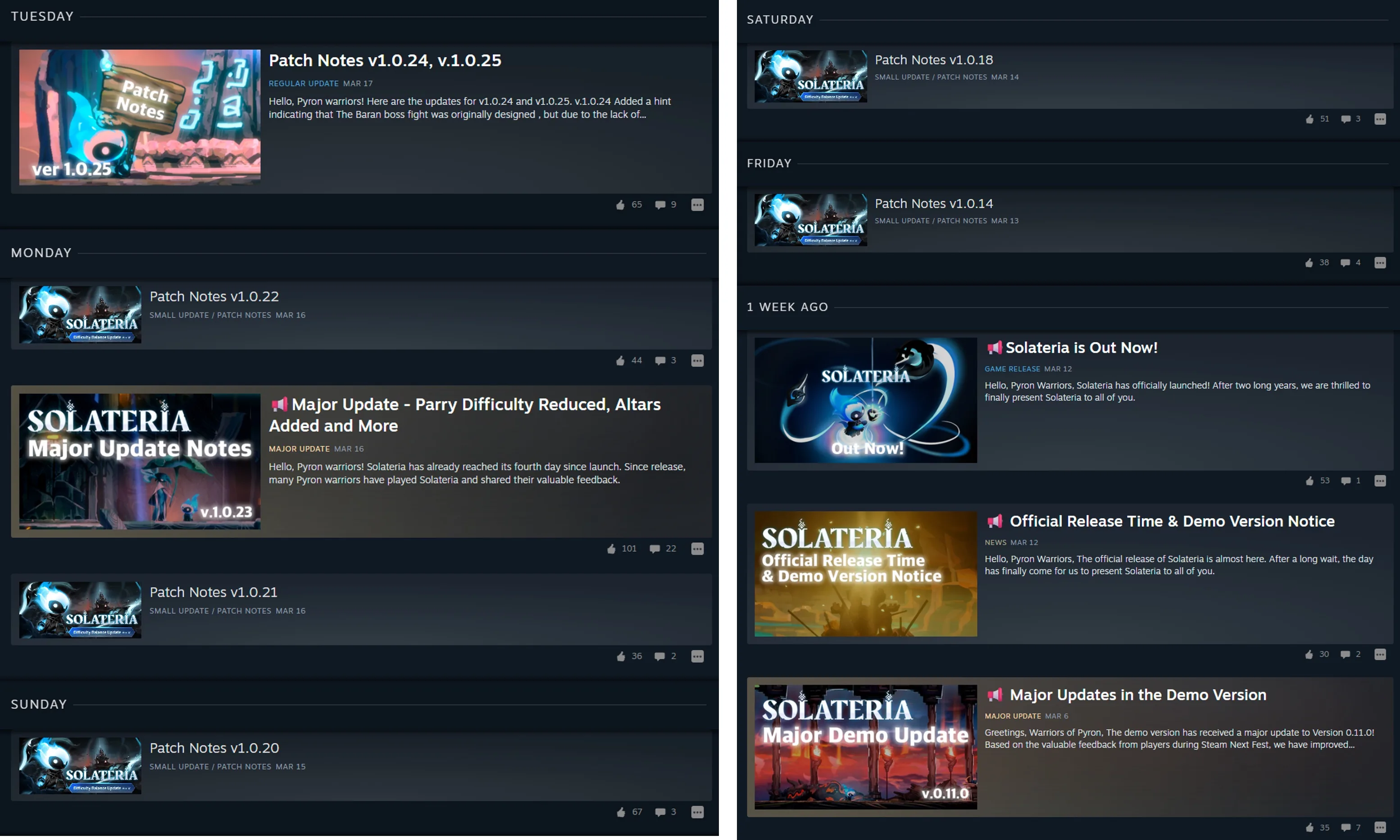Viewport: 1400px width, 840px height.
Task: Like the Major Updates in the Demo Version post
Action: 1317,827
